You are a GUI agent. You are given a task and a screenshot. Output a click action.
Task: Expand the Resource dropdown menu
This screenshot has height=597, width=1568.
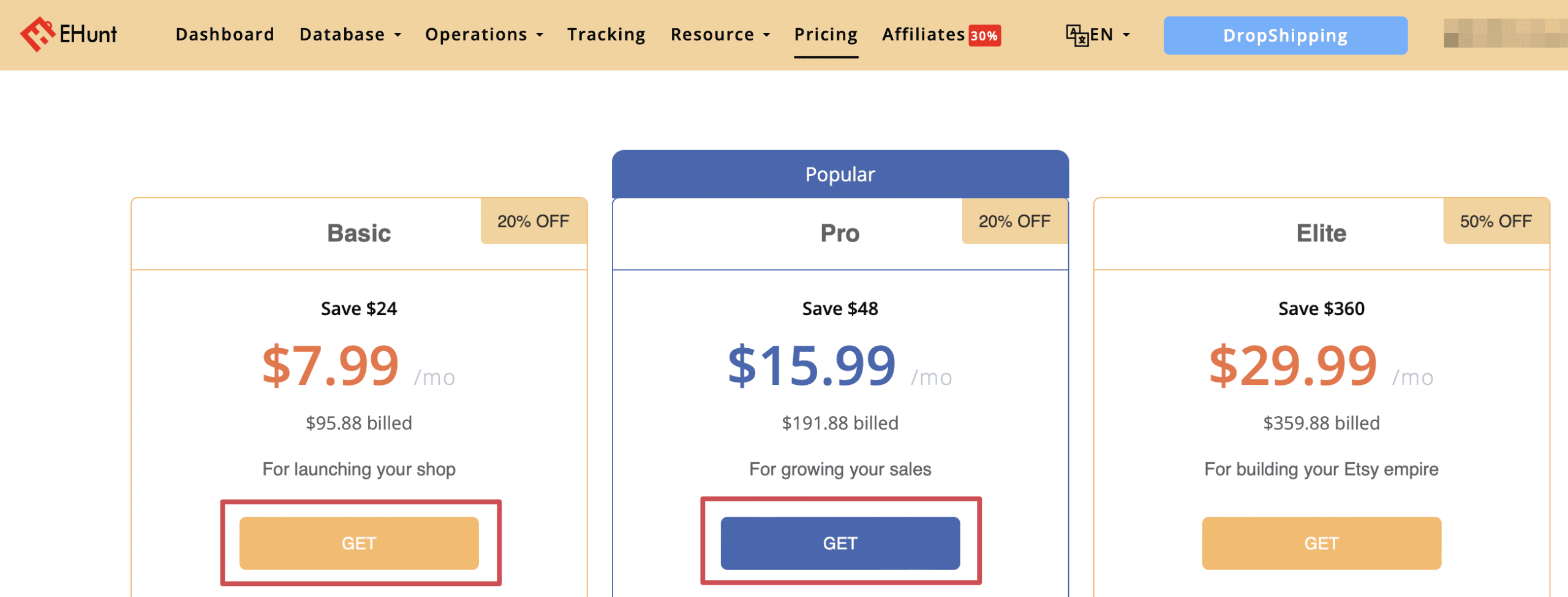point(720,34)
